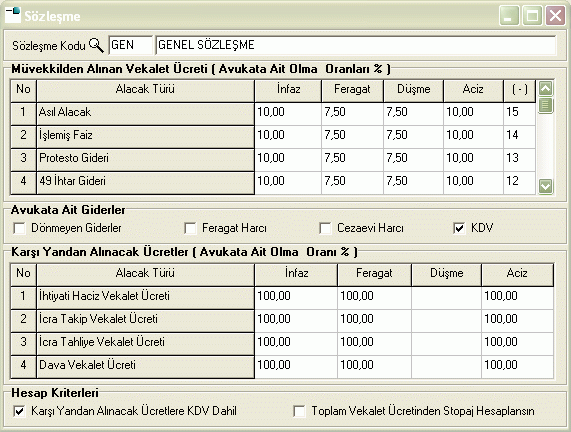Click the scroll up arrow in the top table
The image size is (571, 432).
click(x=545, y=88)
